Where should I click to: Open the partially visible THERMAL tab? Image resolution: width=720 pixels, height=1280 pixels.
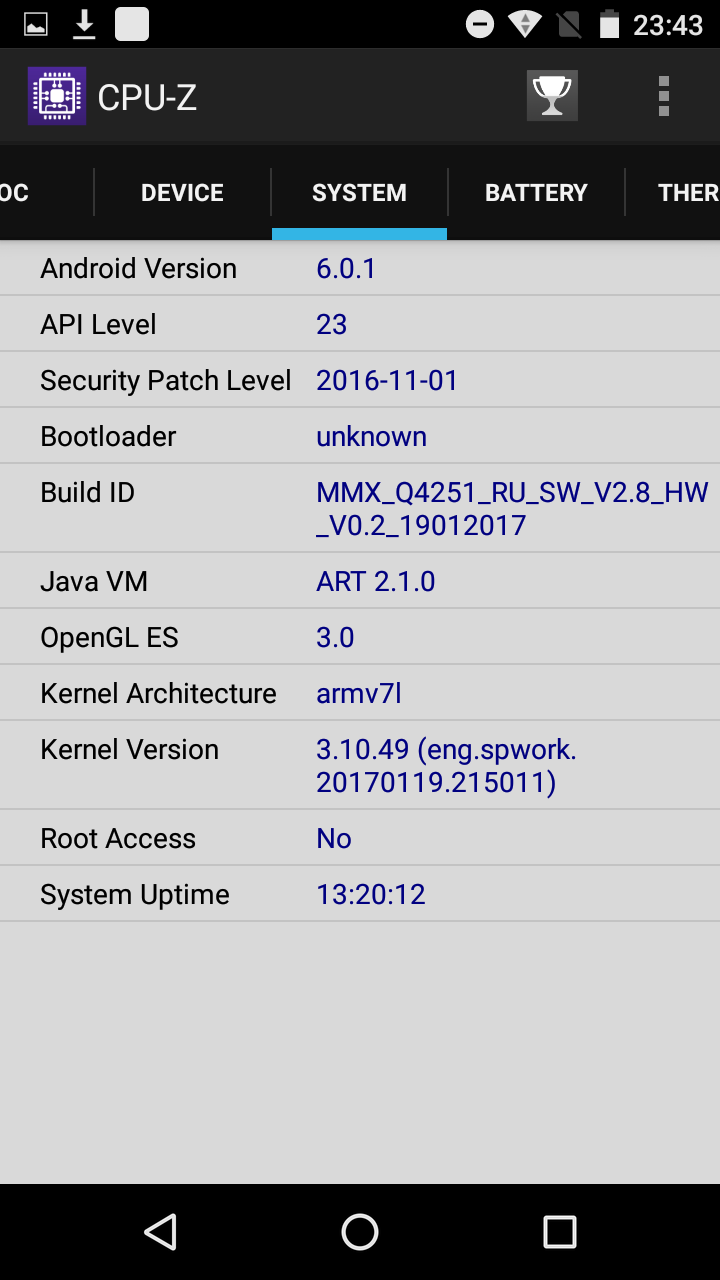click(688, 193)
